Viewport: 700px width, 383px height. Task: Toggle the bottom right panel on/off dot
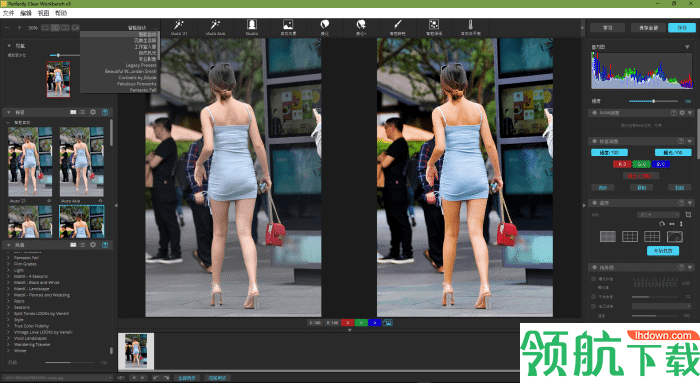(595, 267)
